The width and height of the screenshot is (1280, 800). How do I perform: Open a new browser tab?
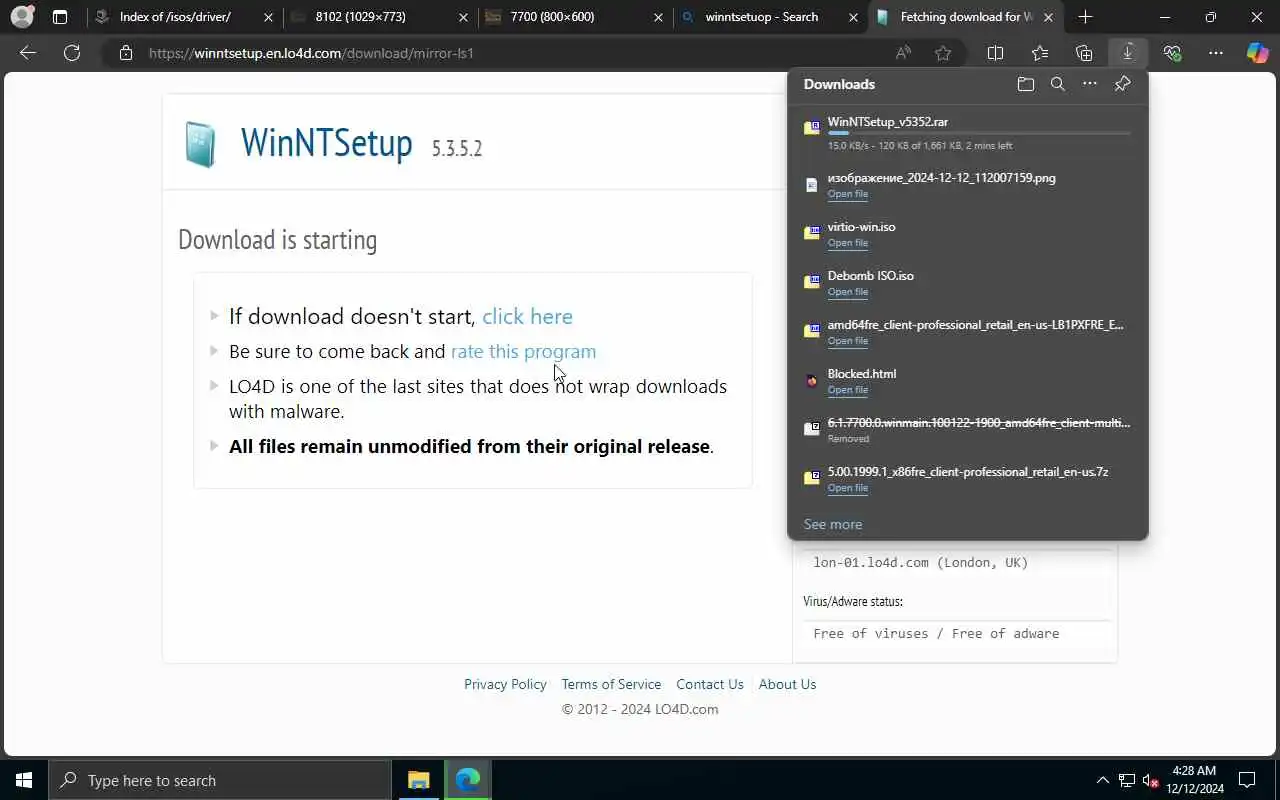[1086, 17]
